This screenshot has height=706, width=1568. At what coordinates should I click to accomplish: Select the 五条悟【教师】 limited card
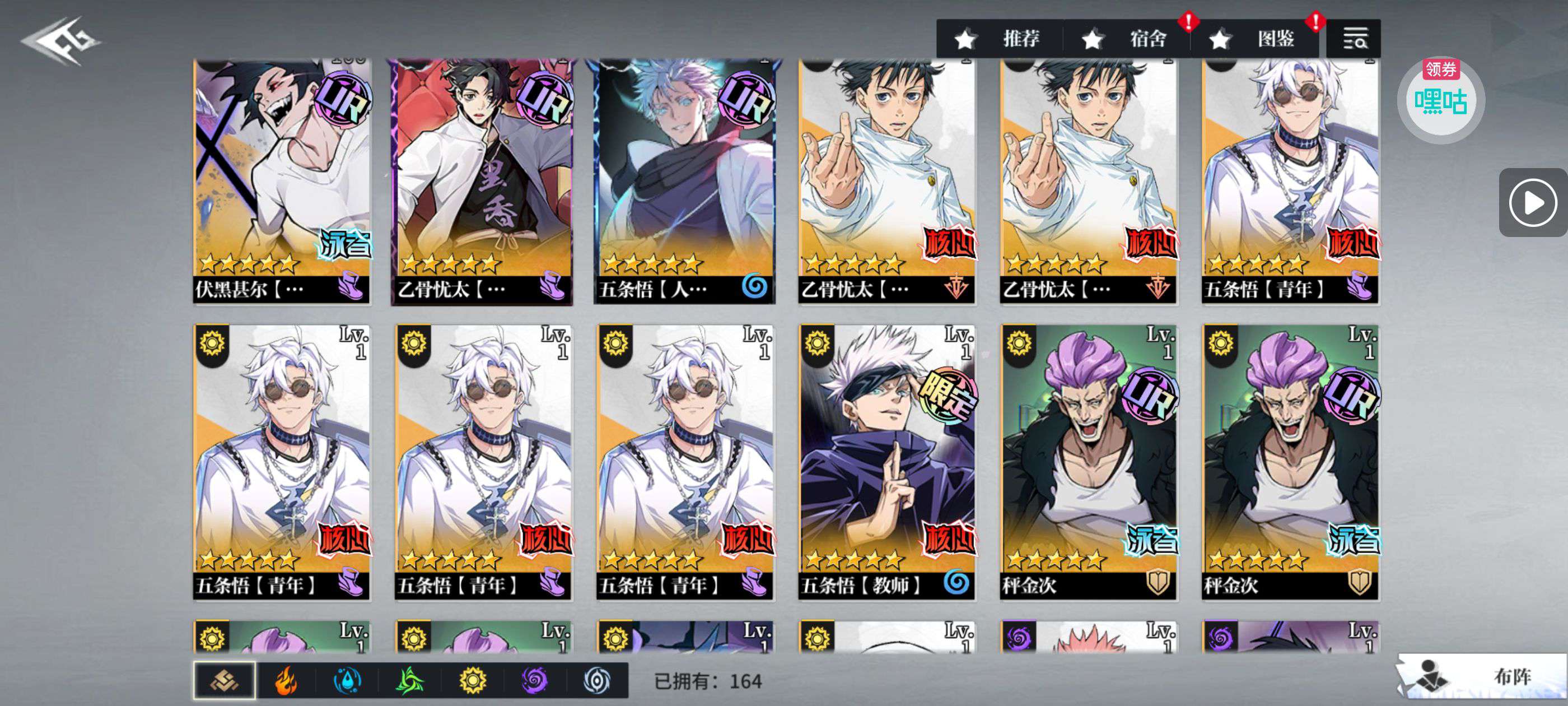887,462
